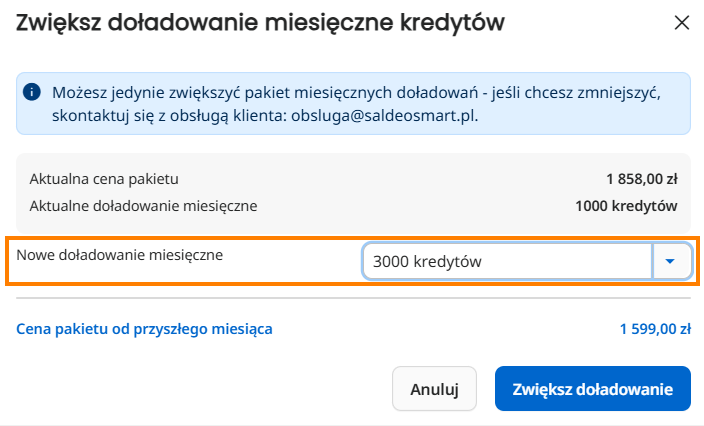
Task: Click the 'skontaktuj się z obsługą klienta' text
Action: [x=169, y=116]
